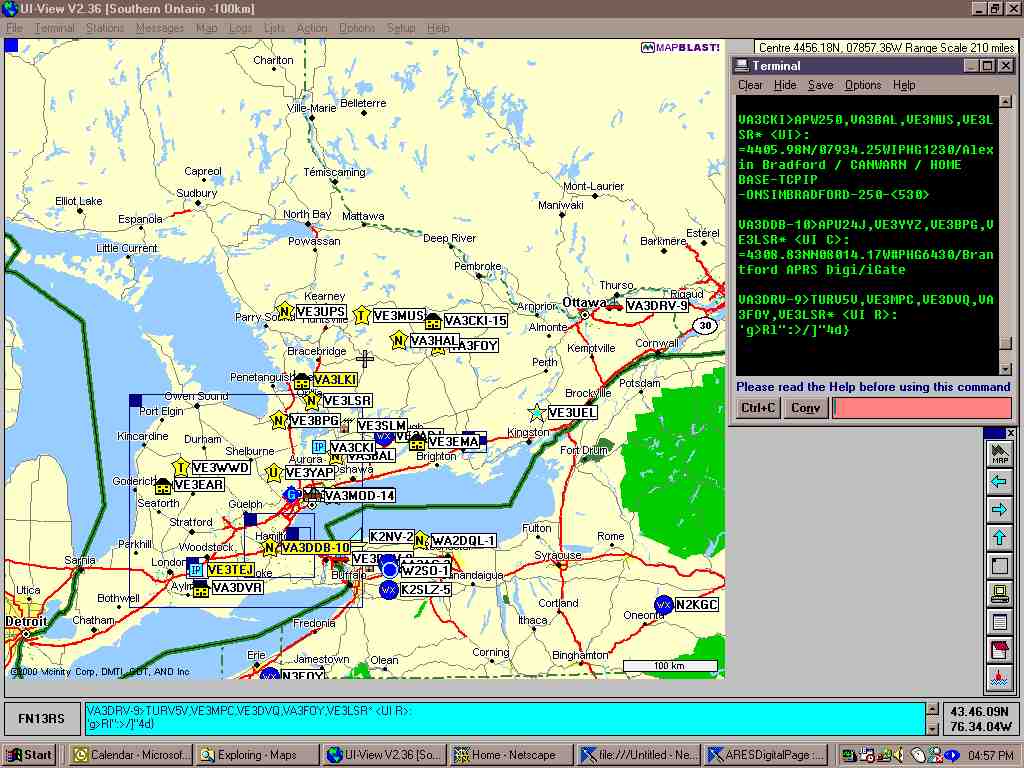Click the white lined-page toolbar icon

click(999, 622)
